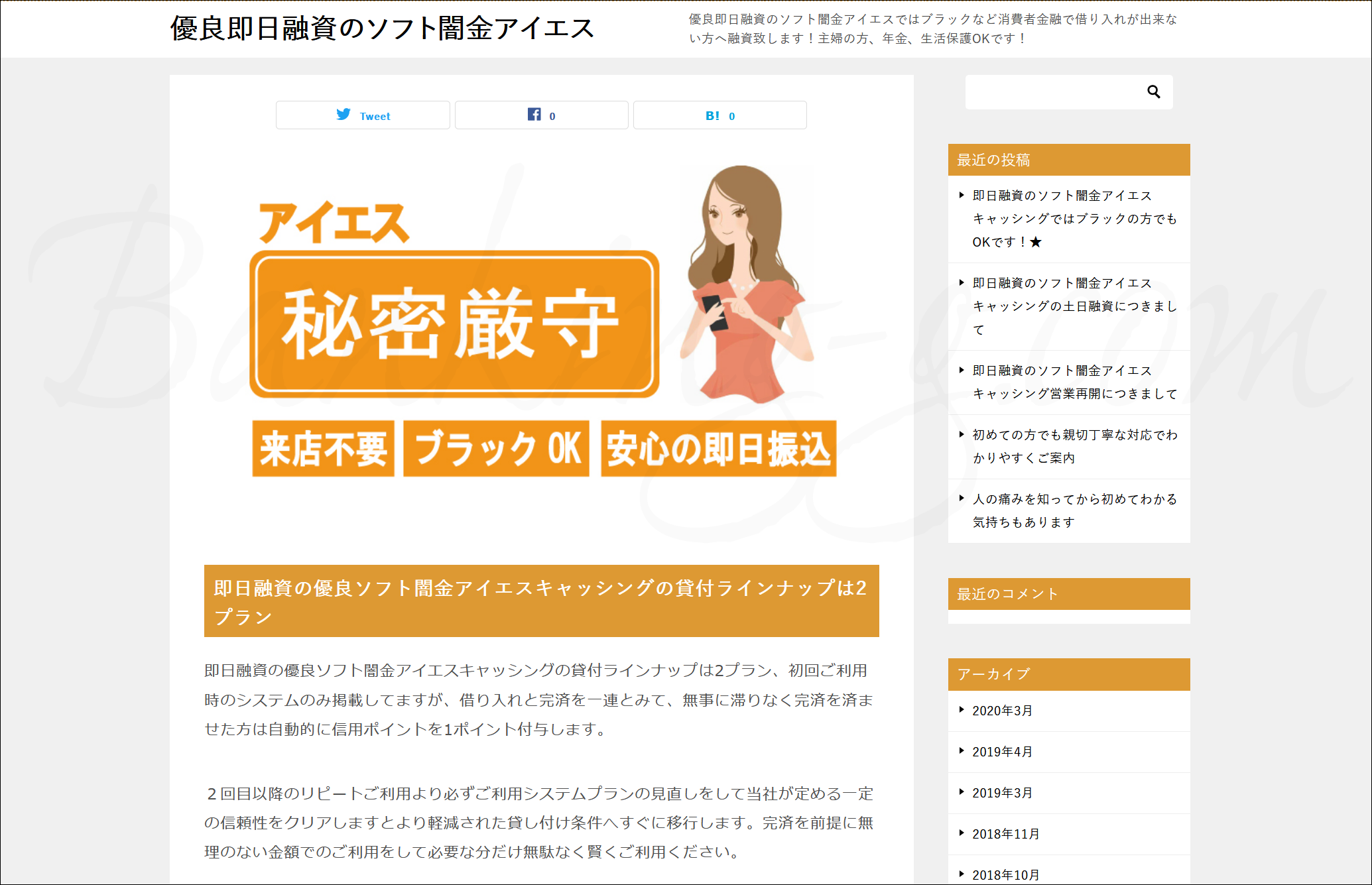Click the 秘密厳守 banner image
The height and width of the screenshot is (885, 1372).
[x=454, y=324]
